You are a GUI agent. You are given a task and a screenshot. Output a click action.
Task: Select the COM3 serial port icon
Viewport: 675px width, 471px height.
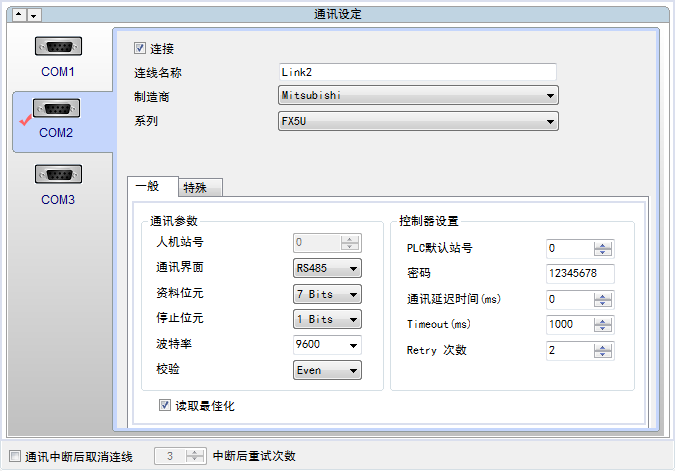[x=58, y=175]
